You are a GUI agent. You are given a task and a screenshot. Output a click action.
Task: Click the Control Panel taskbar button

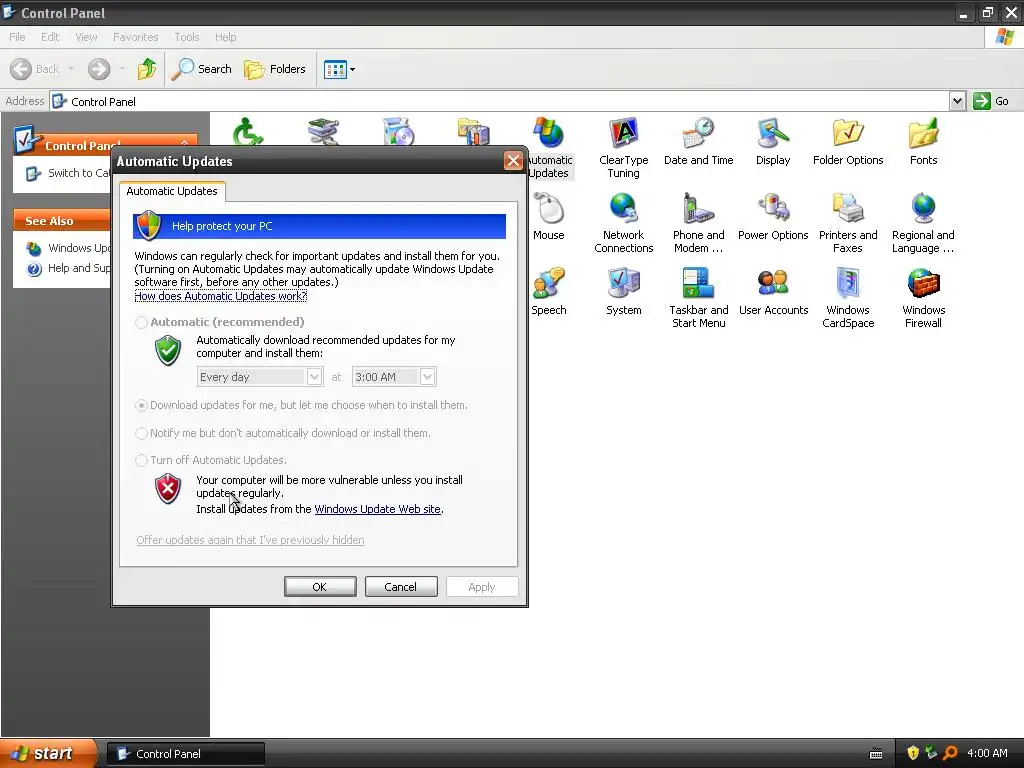pos(185,754)
